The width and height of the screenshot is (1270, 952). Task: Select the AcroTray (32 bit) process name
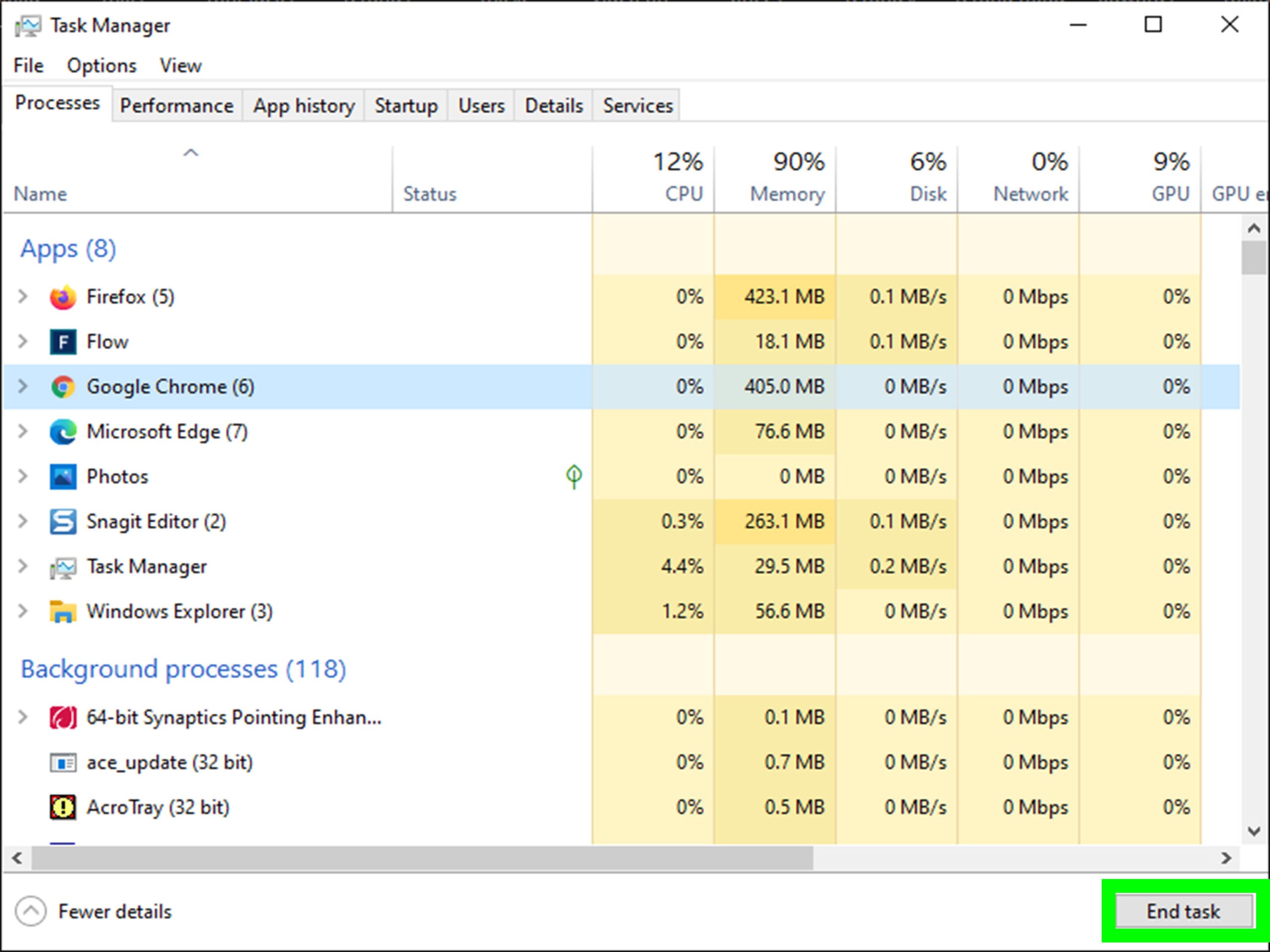point(158,807)
